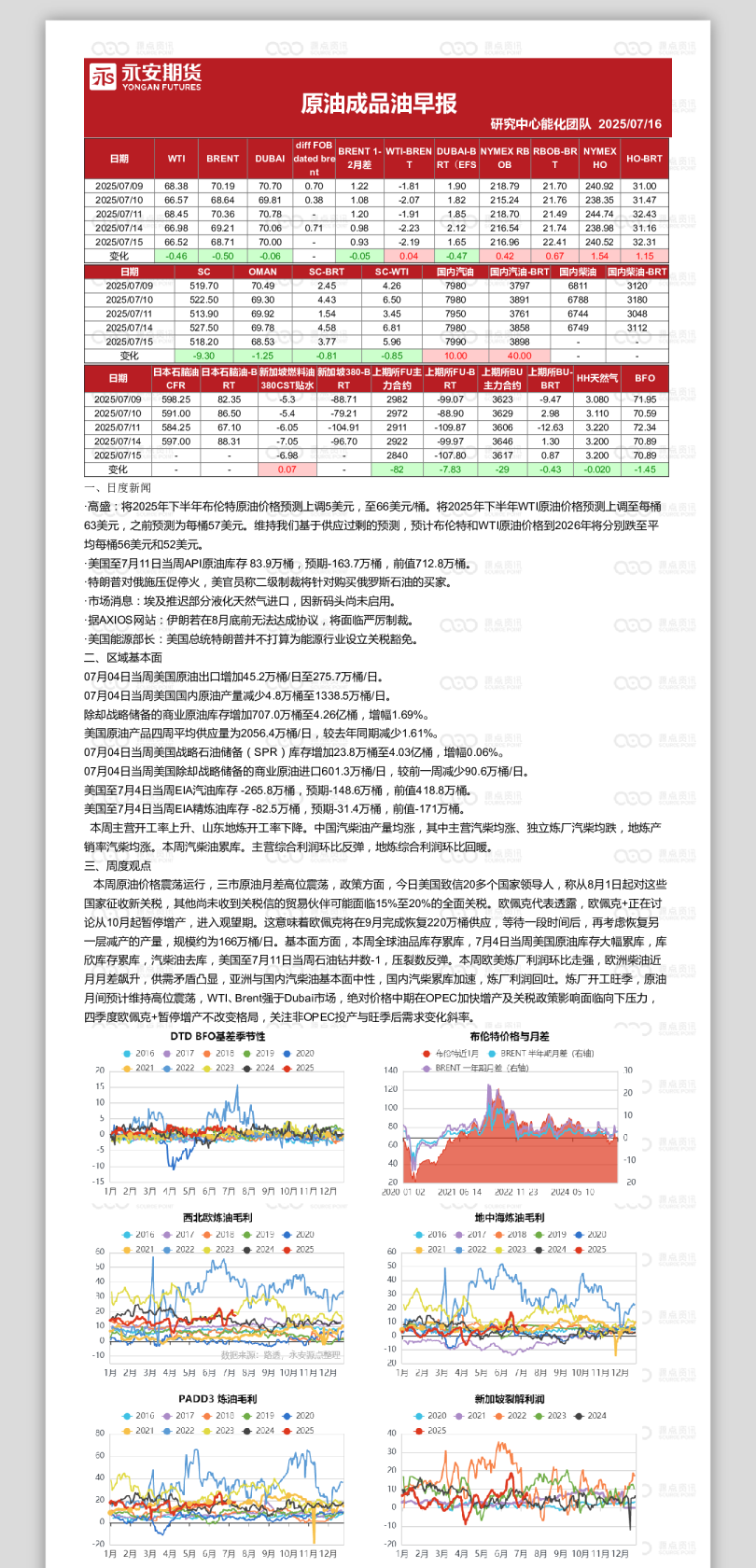The height and width of the screenshot is (1568, 756).
Task: Click SC value 527.50 for 2025/07/14
Action: pos(203,328)
